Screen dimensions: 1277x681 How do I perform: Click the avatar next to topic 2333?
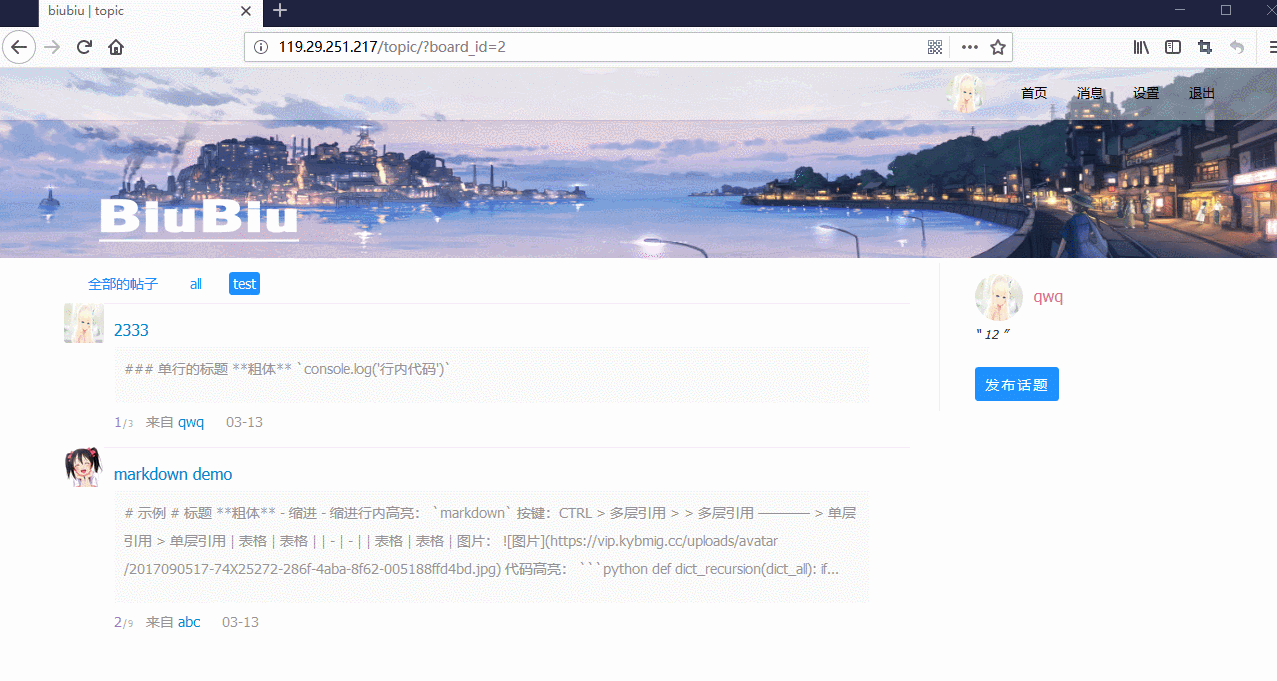(84, 324)
